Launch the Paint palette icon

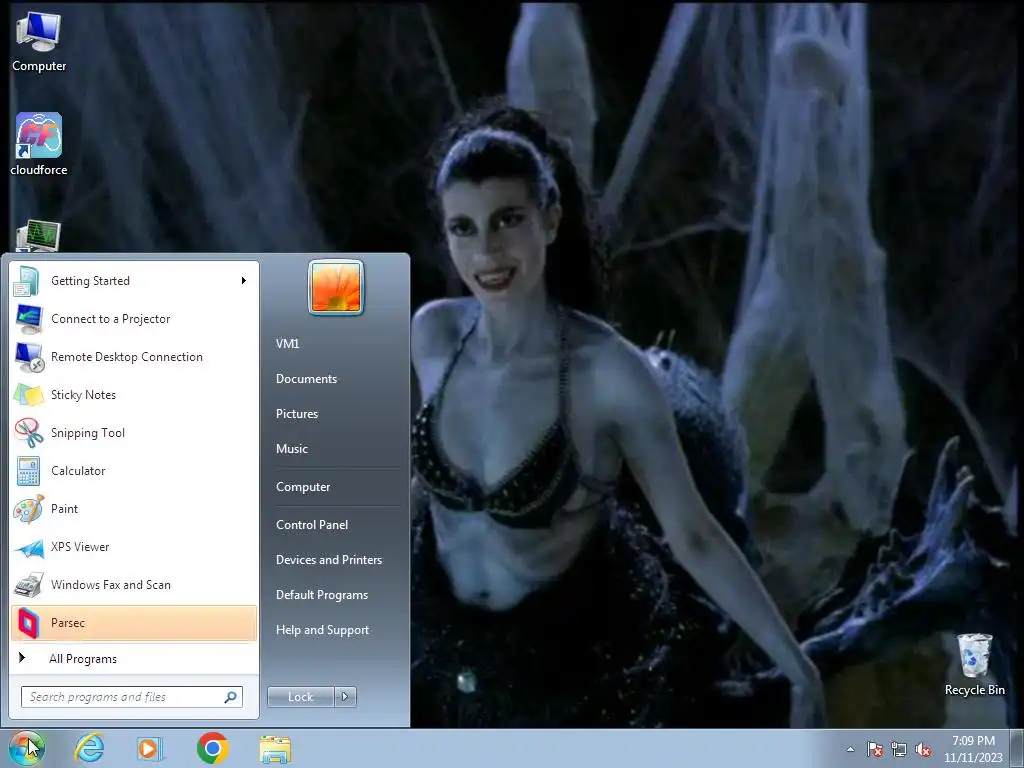29,509
